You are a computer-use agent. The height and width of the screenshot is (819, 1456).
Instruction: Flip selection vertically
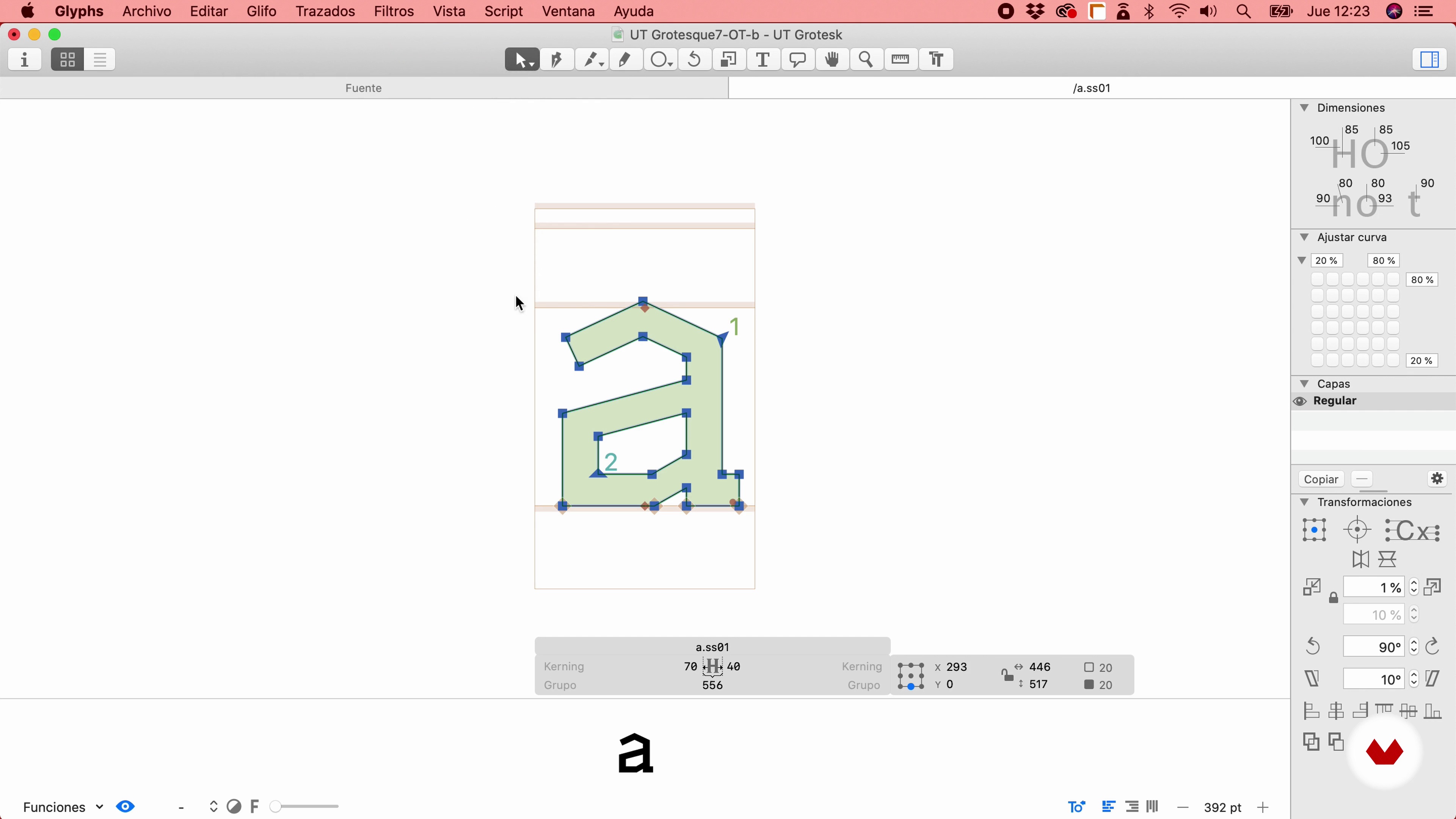point(1388,560)
